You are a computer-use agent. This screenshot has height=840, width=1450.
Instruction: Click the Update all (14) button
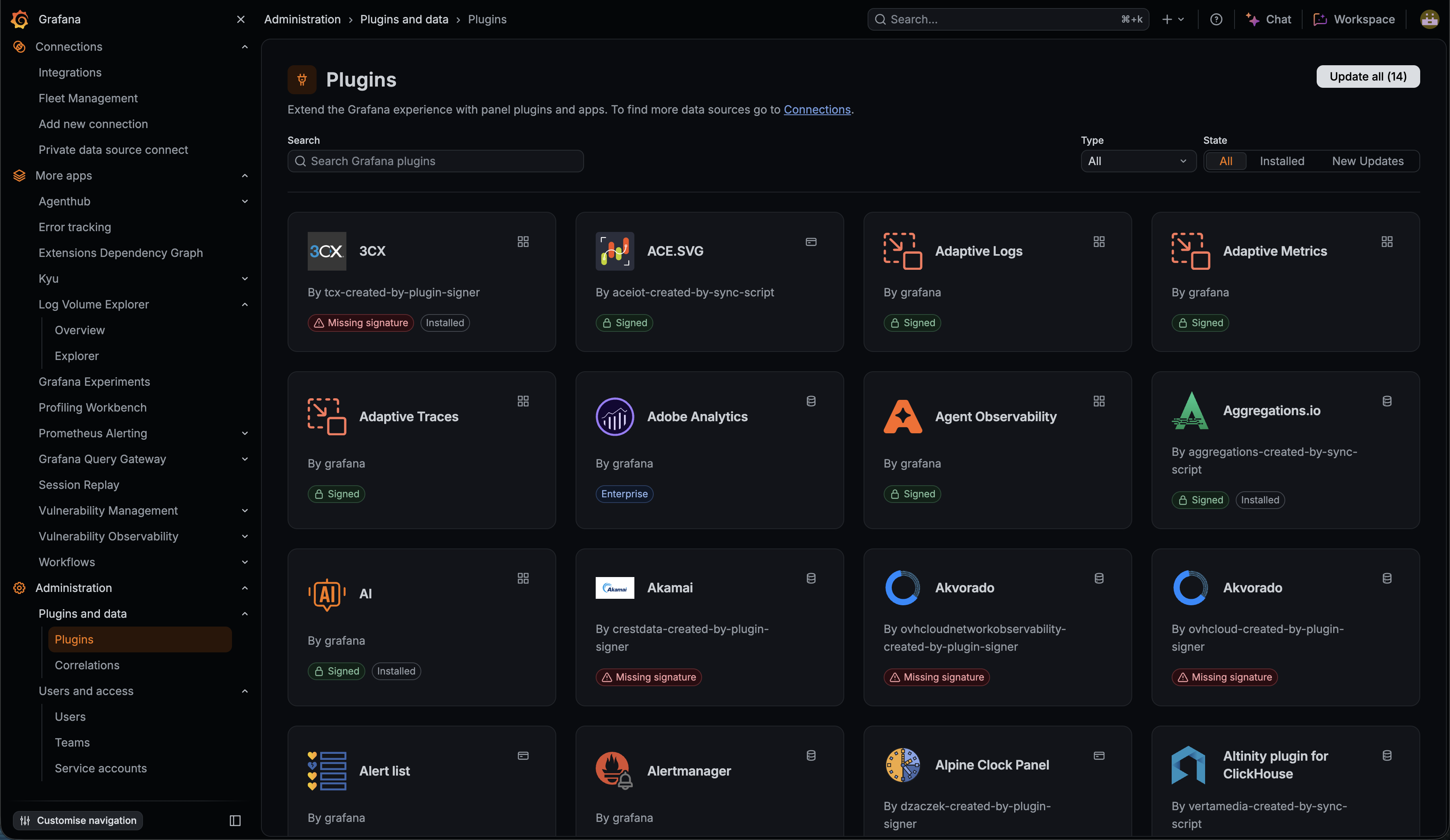(x=1368, y=77)
